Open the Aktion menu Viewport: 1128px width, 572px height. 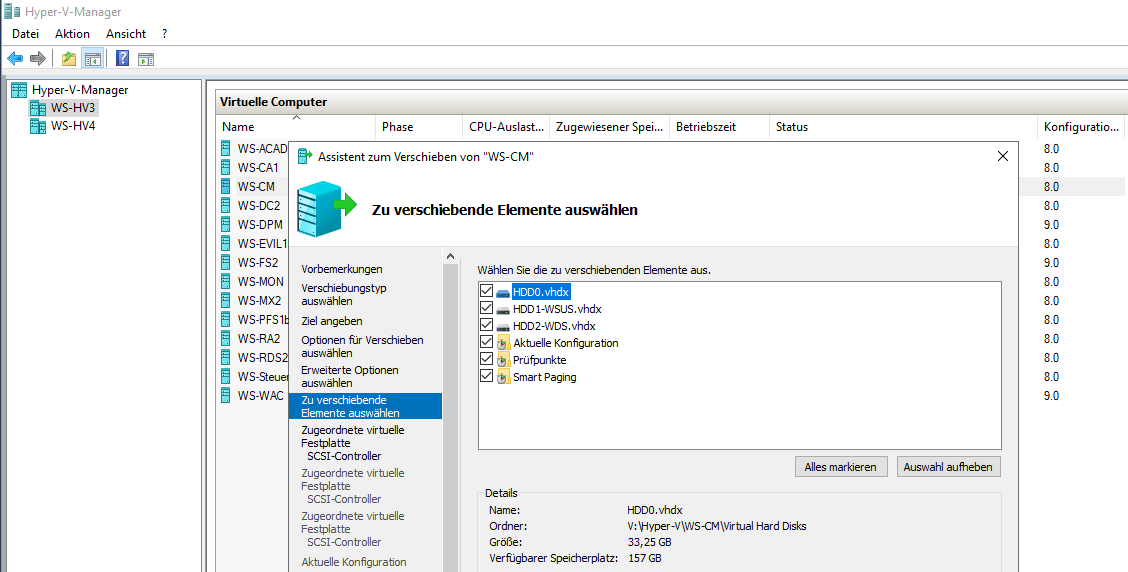(73, 34)
